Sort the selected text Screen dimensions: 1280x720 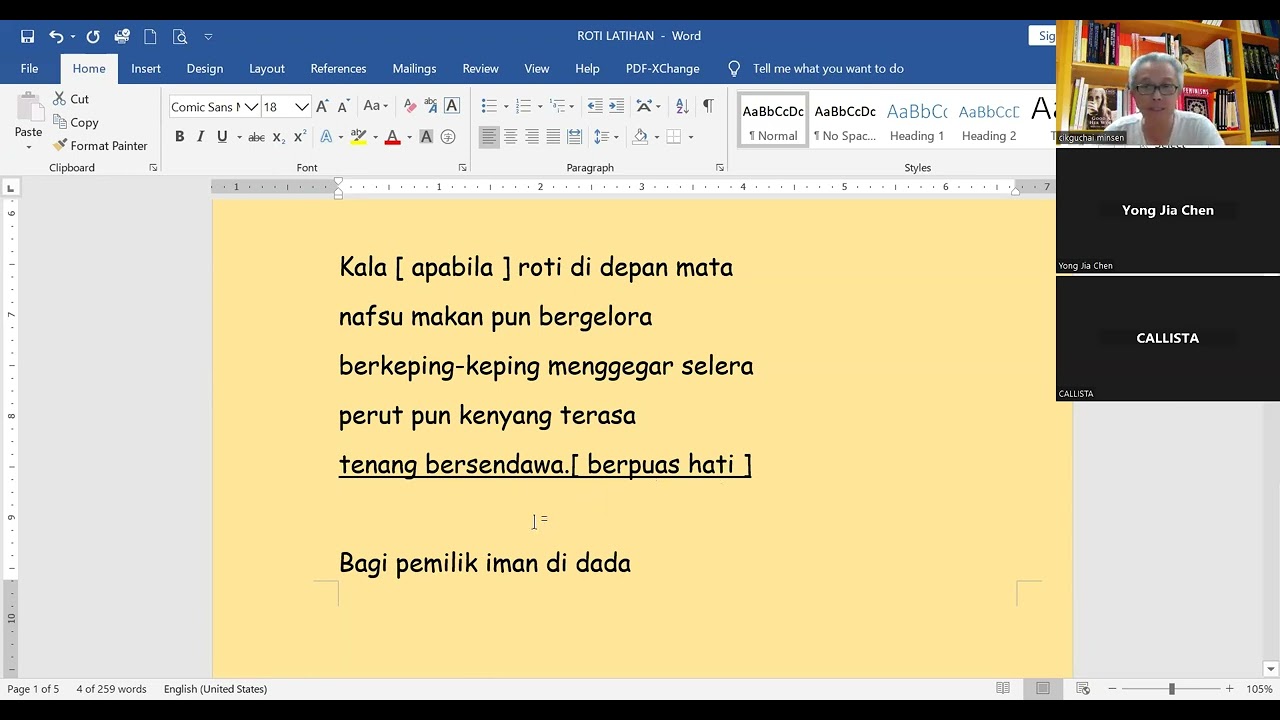(x=682, y=106)
